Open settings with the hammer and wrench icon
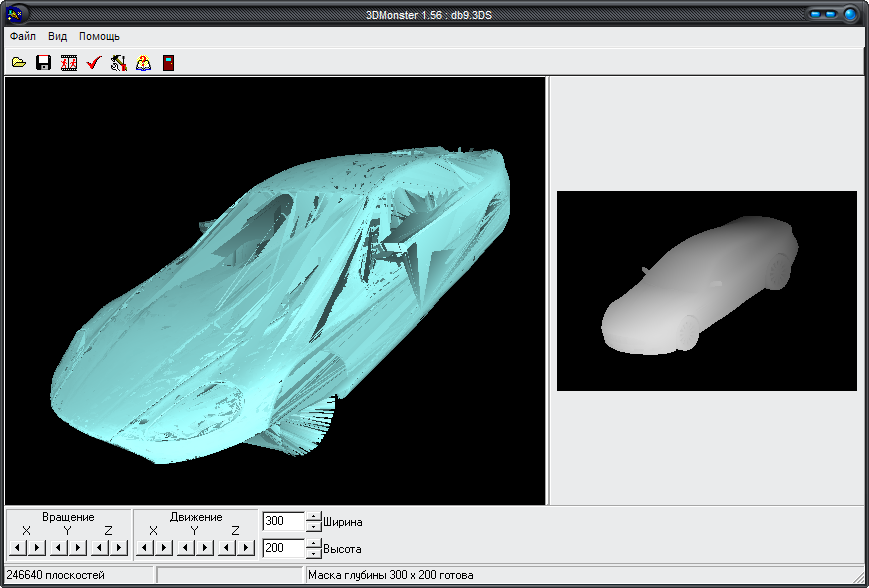Image resolution: width=869 pixels, height=588 pixels. pyautogui.click(x=119, y=63)
